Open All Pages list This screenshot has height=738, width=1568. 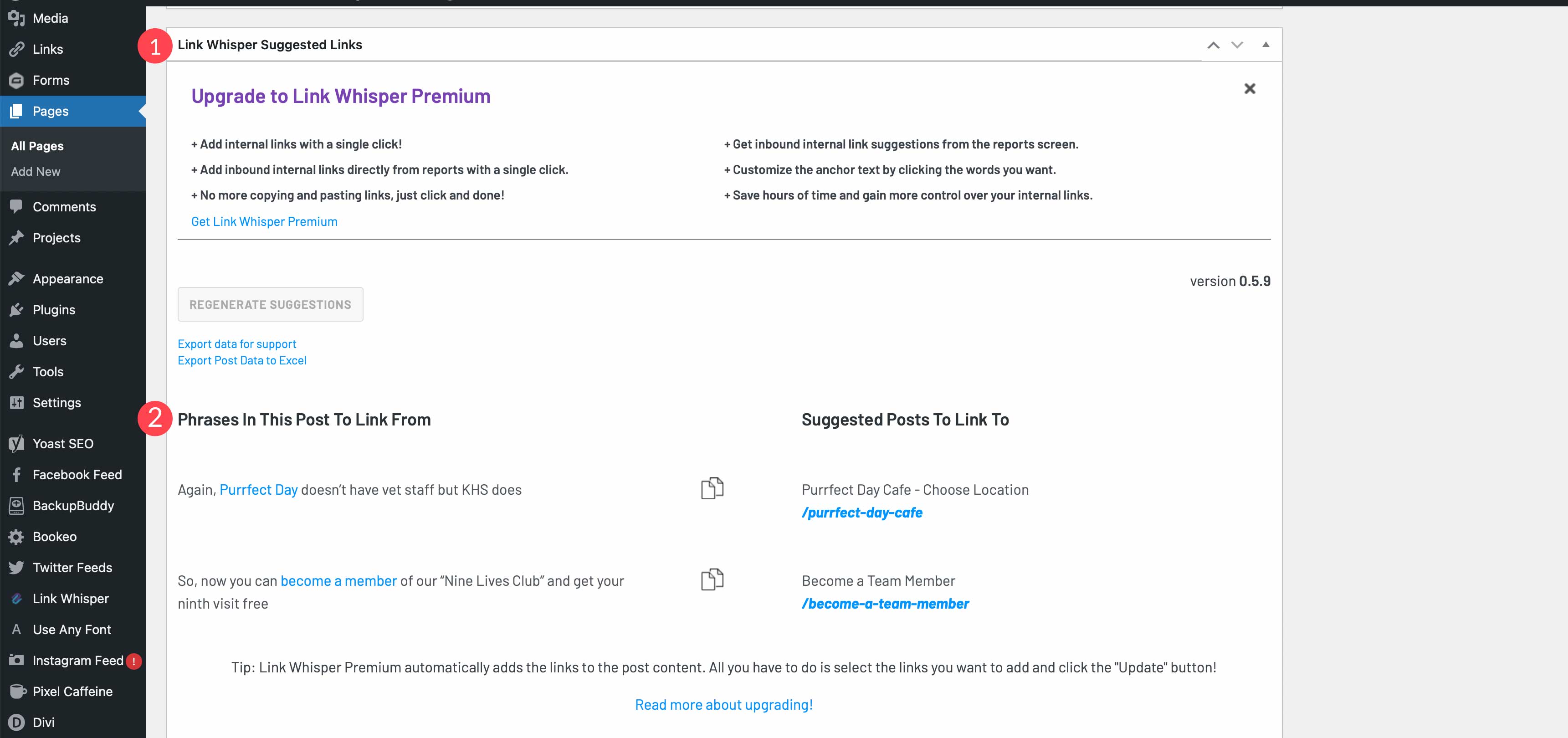click(37, 146)
